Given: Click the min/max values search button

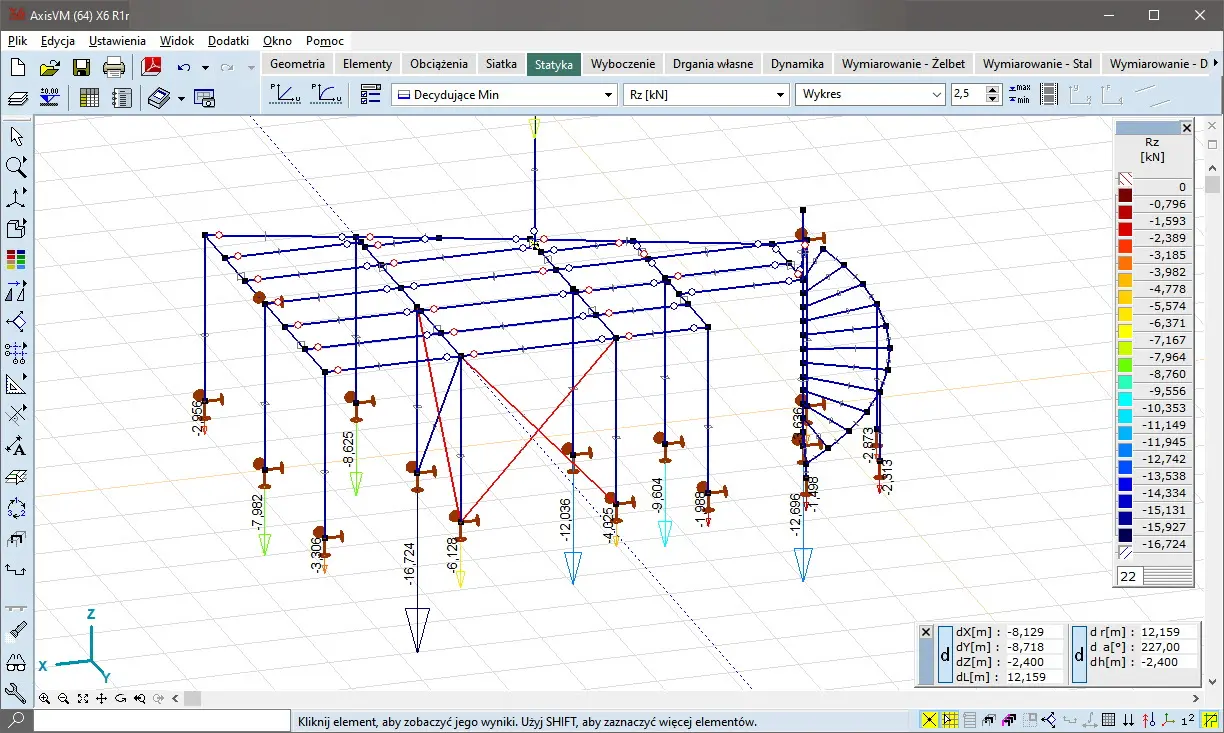Looking at the screenshot, I should [1019, 94].
